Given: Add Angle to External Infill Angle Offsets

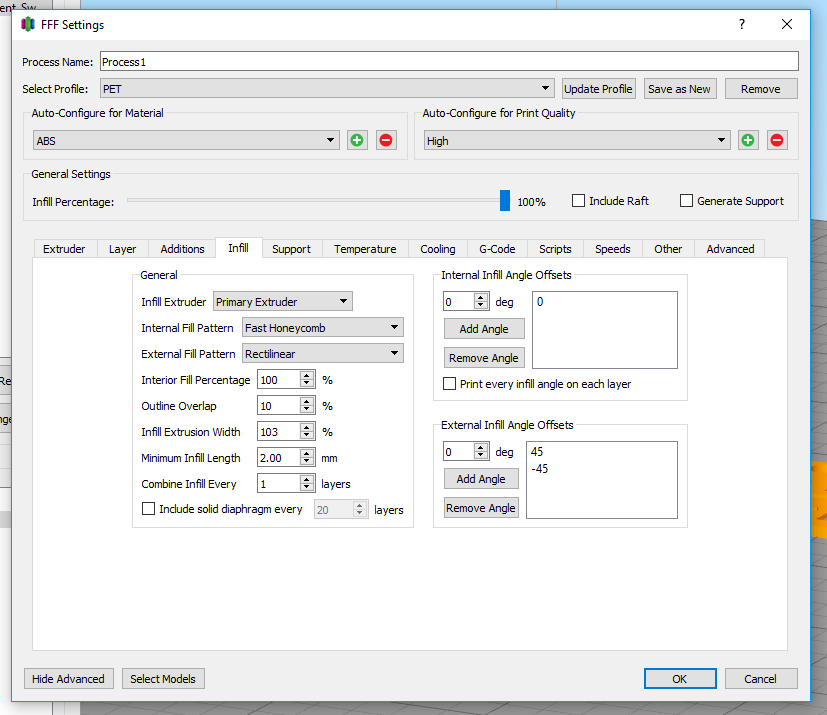Looking at the screenshot, I should [481, 479].
